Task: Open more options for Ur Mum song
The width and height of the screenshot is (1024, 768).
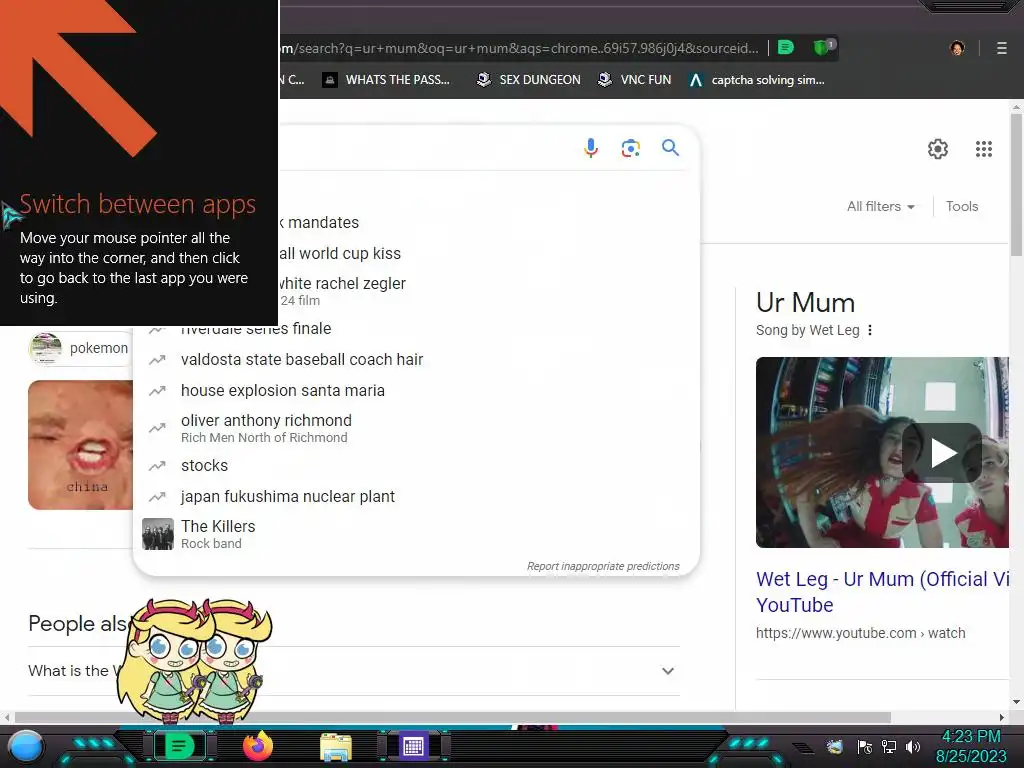Action: (x=870, y=330)
